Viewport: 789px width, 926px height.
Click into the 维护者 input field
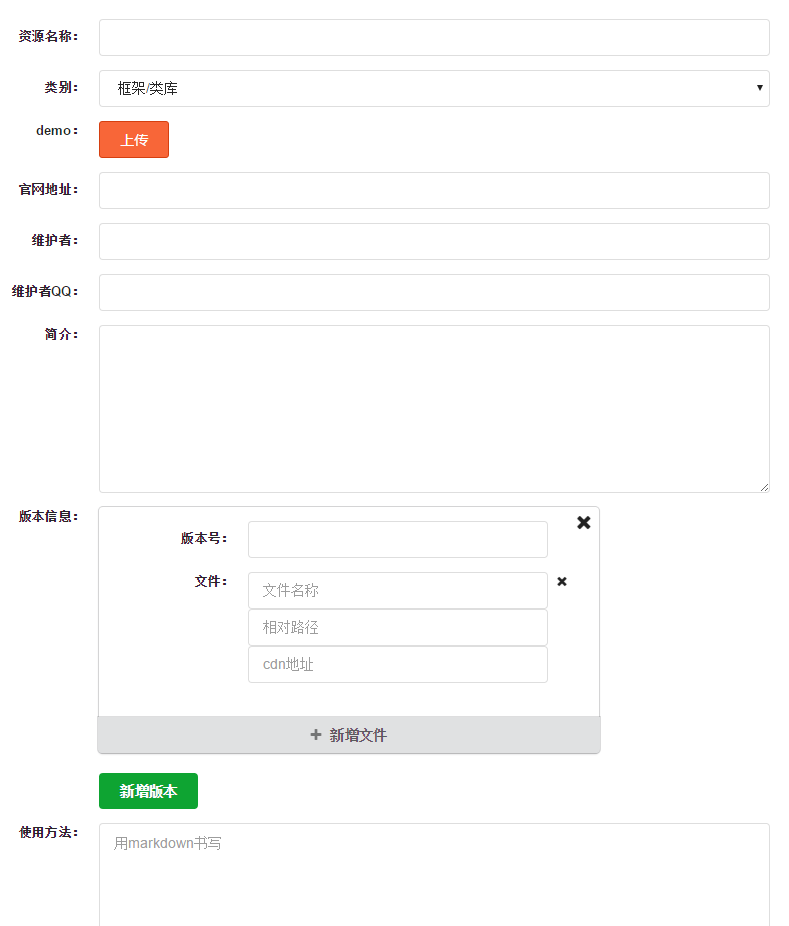434,242
